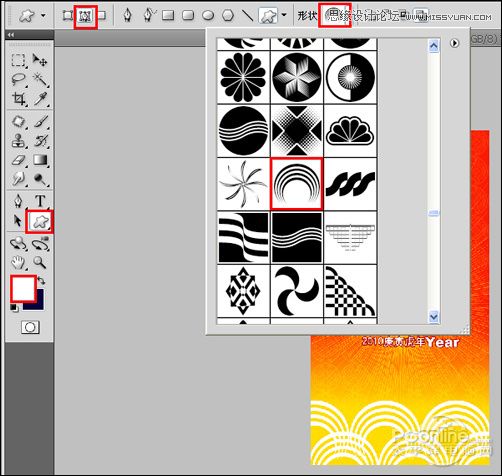Select the Zoom magnifier tool

[40, 263]
